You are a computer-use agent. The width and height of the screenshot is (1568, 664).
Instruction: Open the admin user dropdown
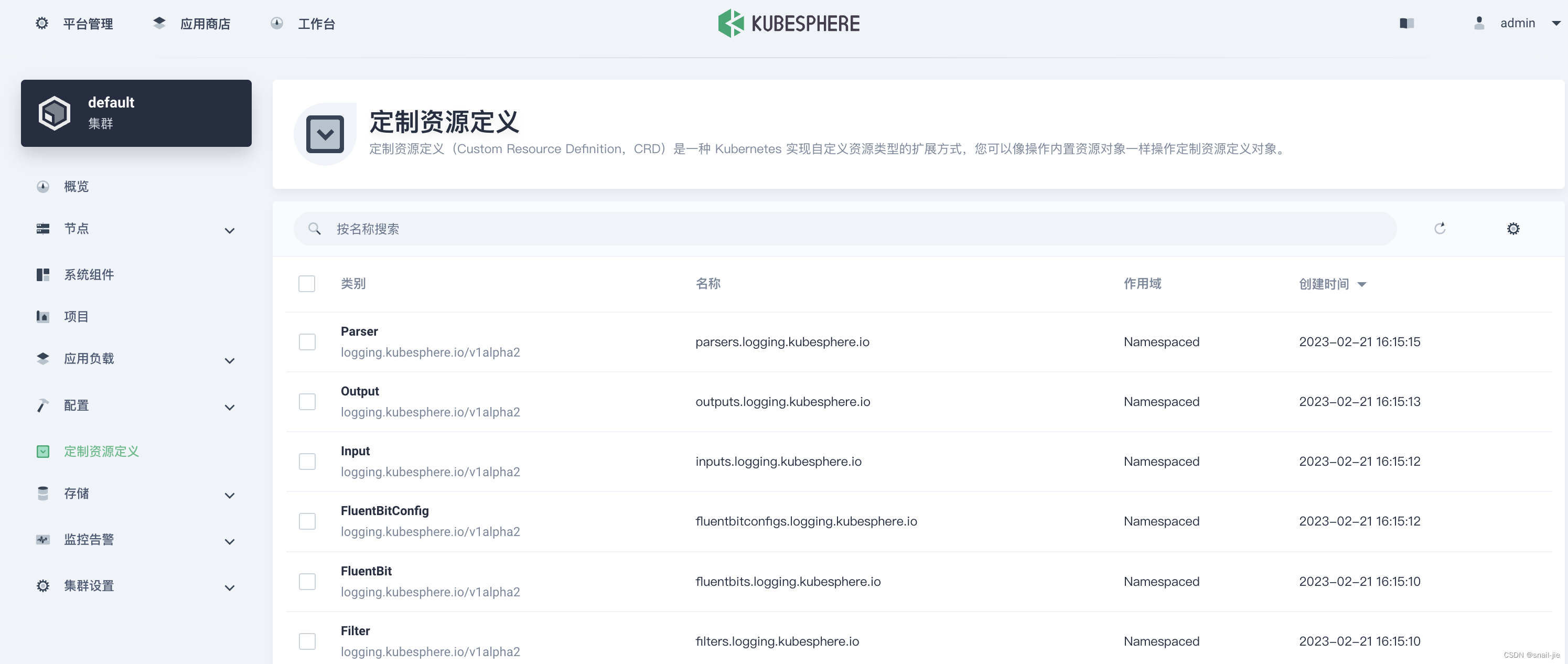[1556, 23]
